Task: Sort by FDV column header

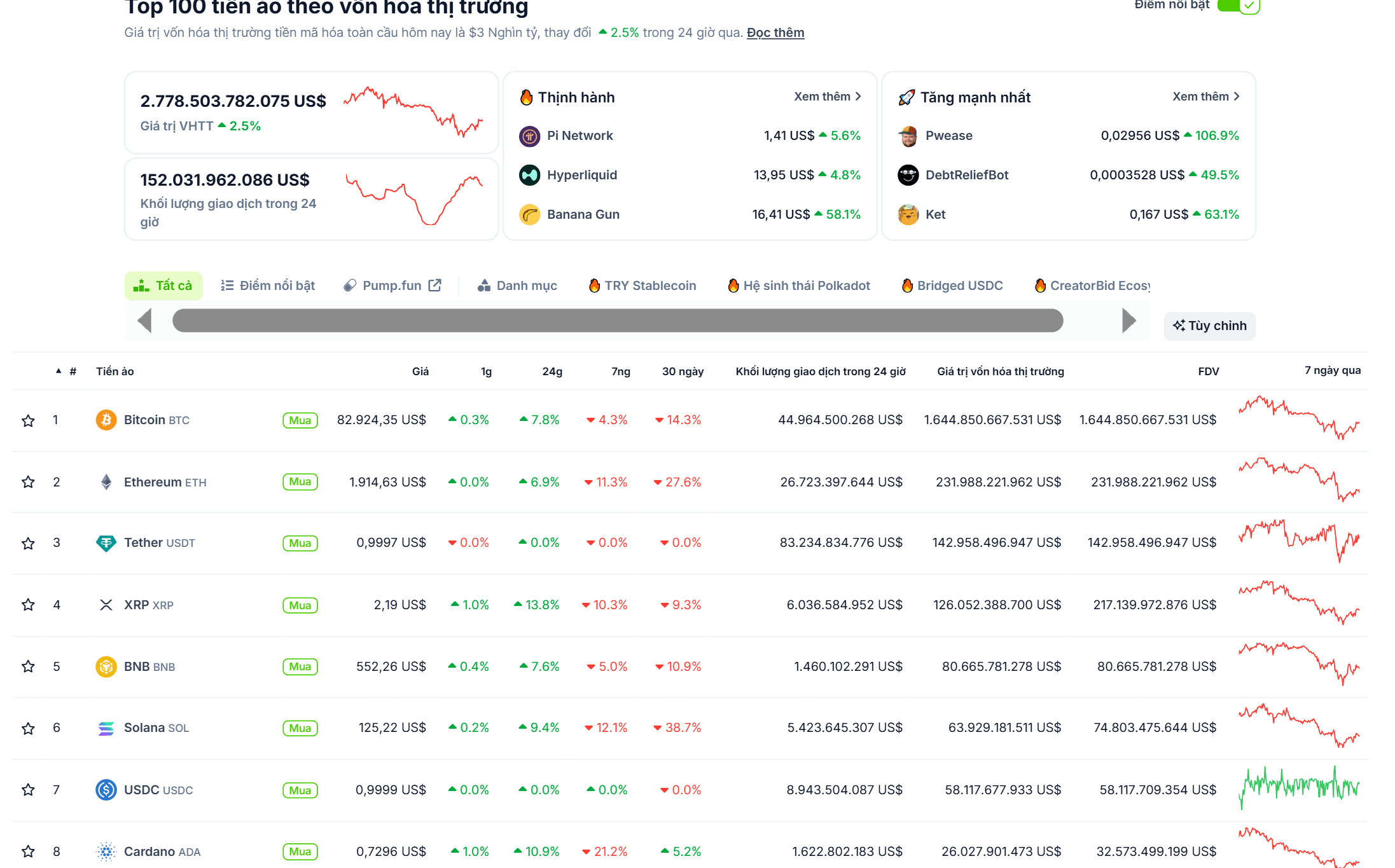Action: point(1209,371)
